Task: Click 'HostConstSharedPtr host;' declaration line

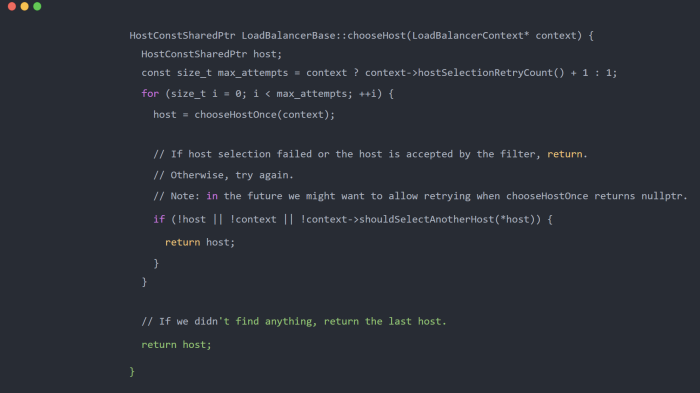Action: 212,54
